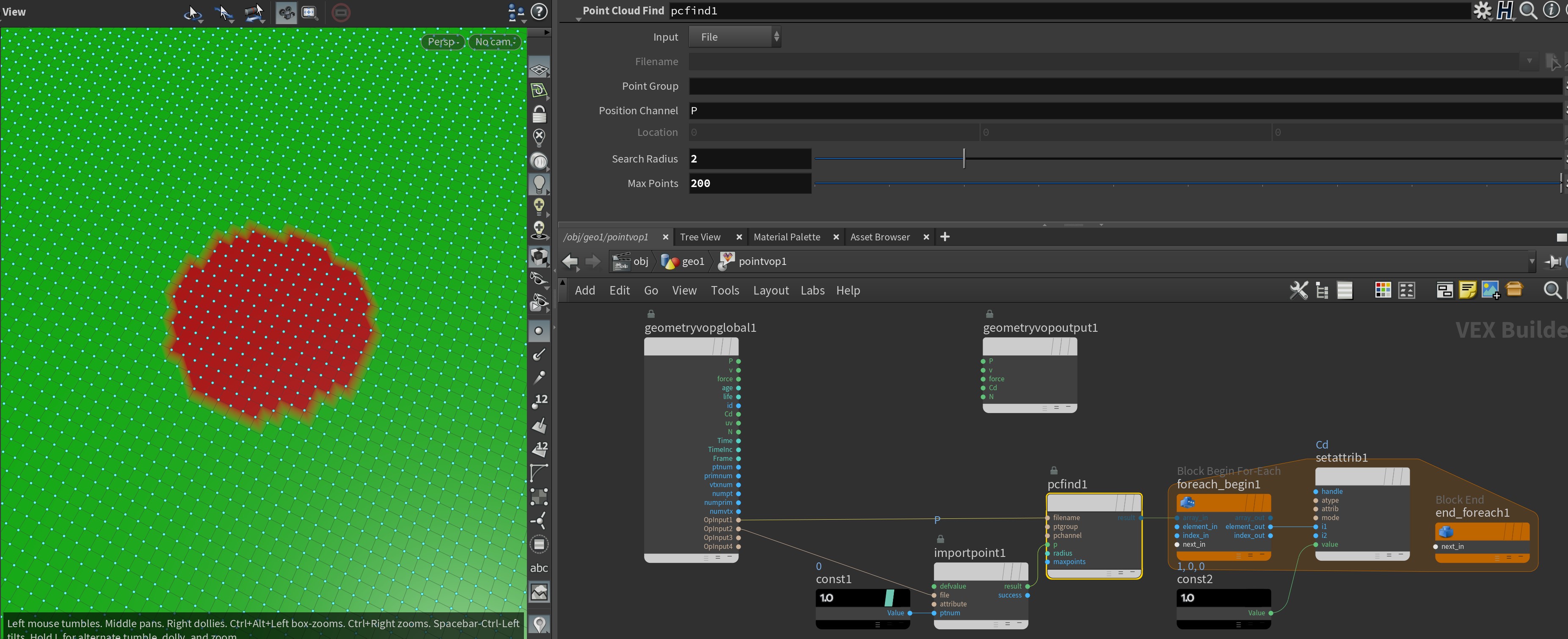This screenshot has height=639, width=1568.
Task: Open the Input File dropdown
Action: coord(734,37)
